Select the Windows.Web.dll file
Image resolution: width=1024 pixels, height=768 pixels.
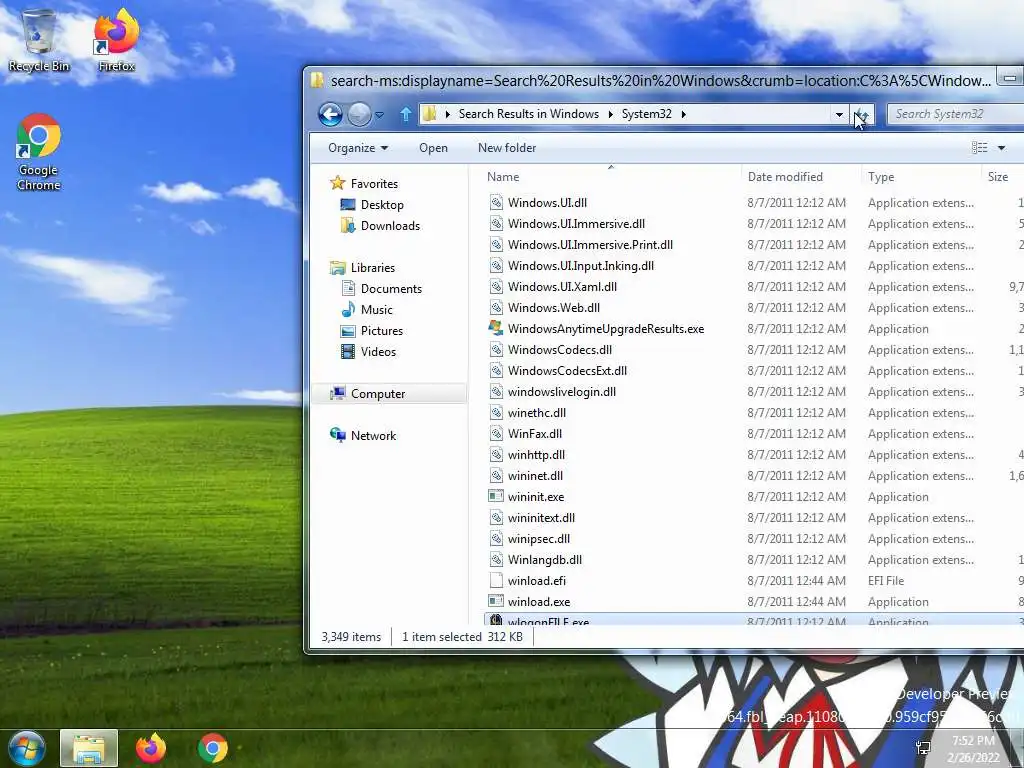[x=554, y=308]
